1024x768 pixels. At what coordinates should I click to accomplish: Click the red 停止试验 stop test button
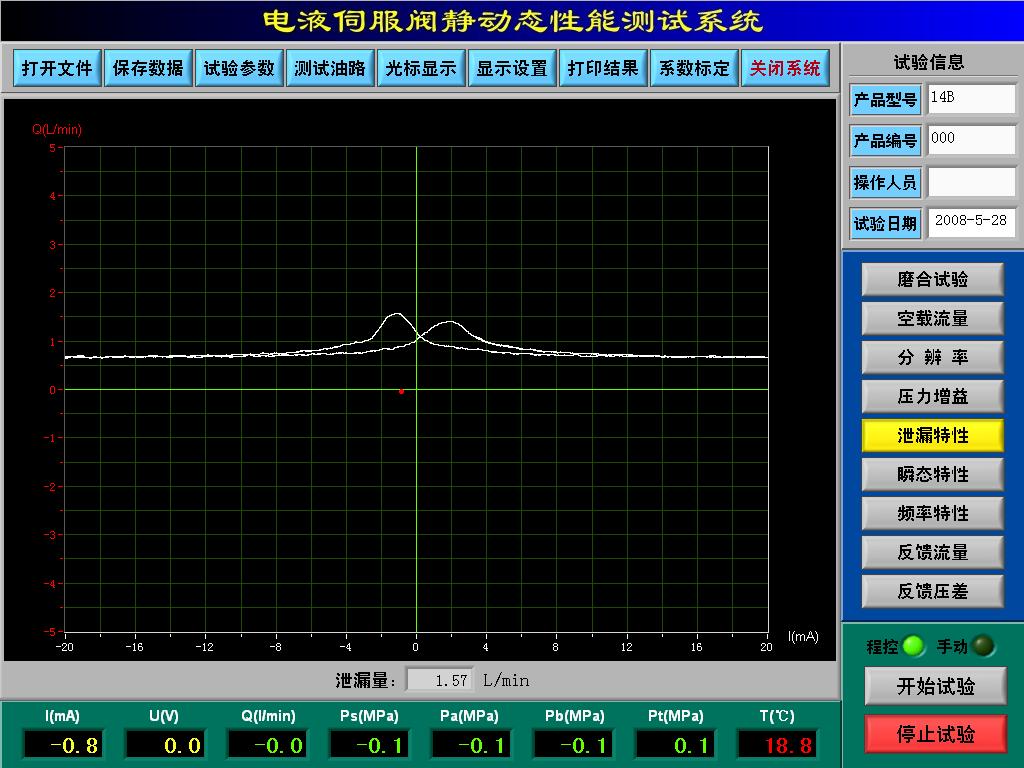935,734
